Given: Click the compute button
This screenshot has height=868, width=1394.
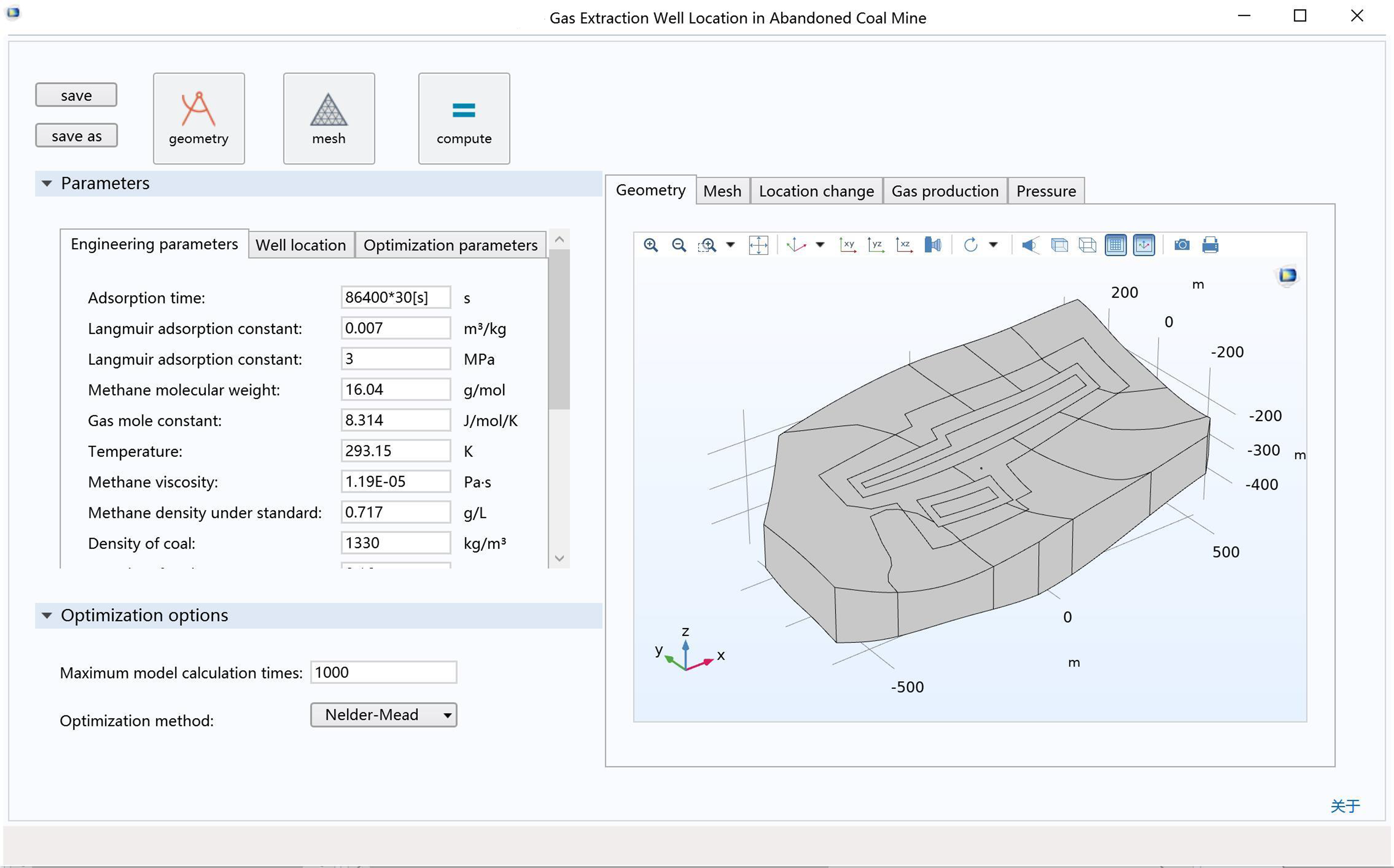Looking at the screenshot, I should (464, 118).
